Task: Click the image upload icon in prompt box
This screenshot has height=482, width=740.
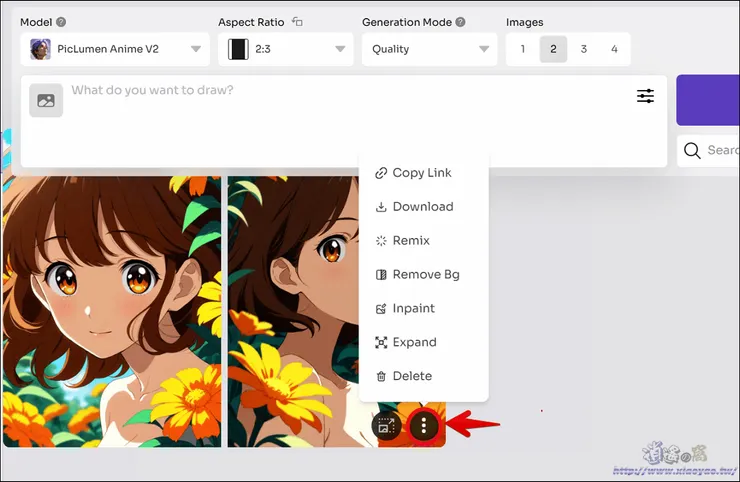Action: pyautogui.click(x=45, y=100)
